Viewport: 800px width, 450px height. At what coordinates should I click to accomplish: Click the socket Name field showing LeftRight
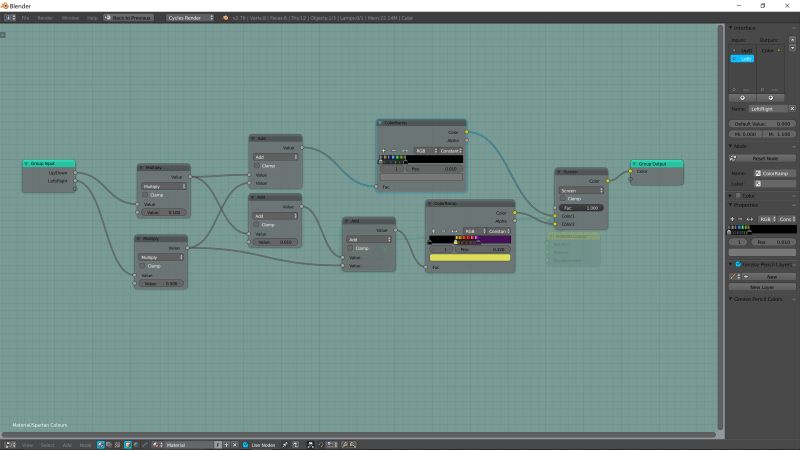pyautogui.click(x=768, y=109)
